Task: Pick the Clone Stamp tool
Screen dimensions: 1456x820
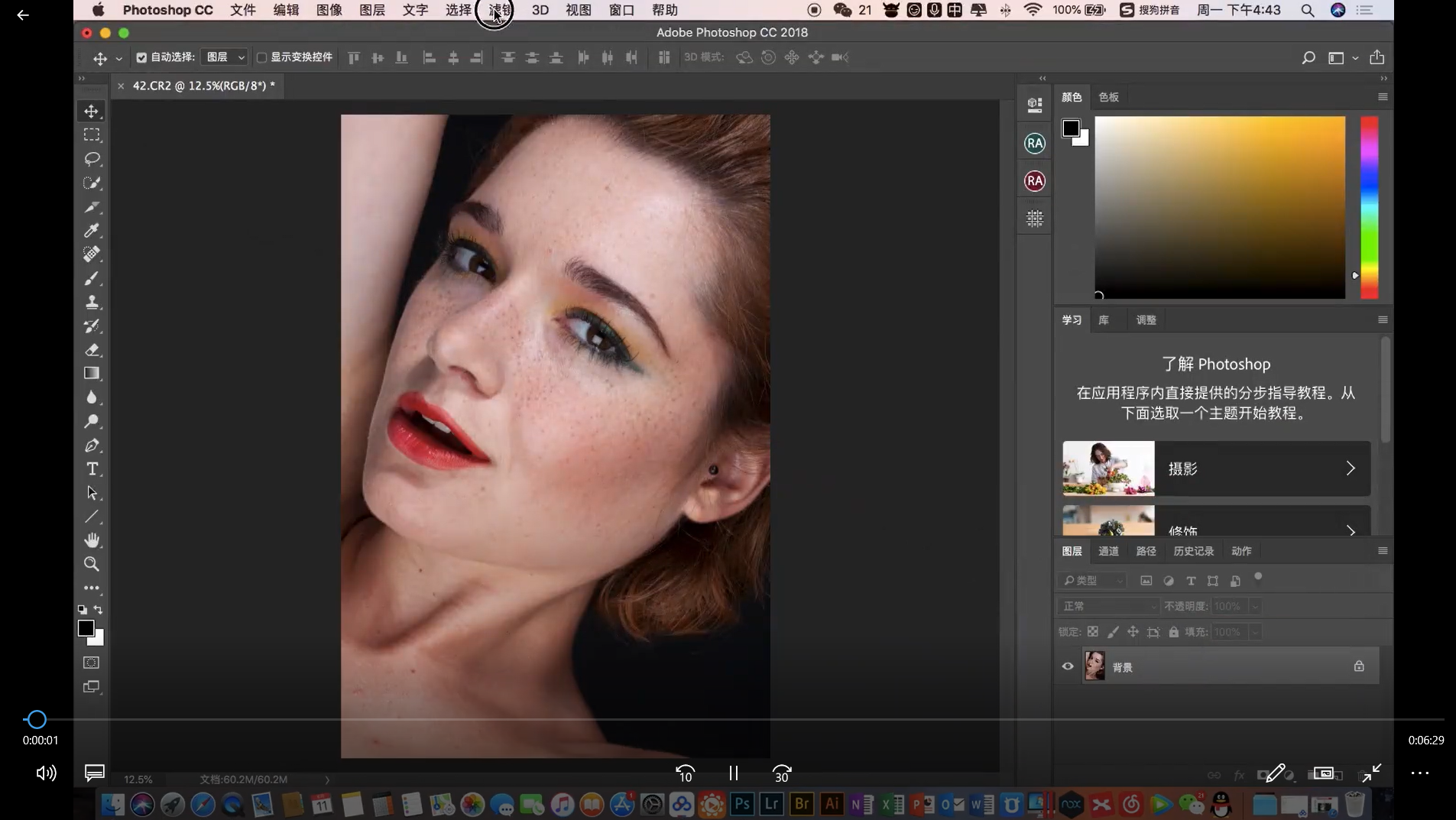Action: [92, 302]
